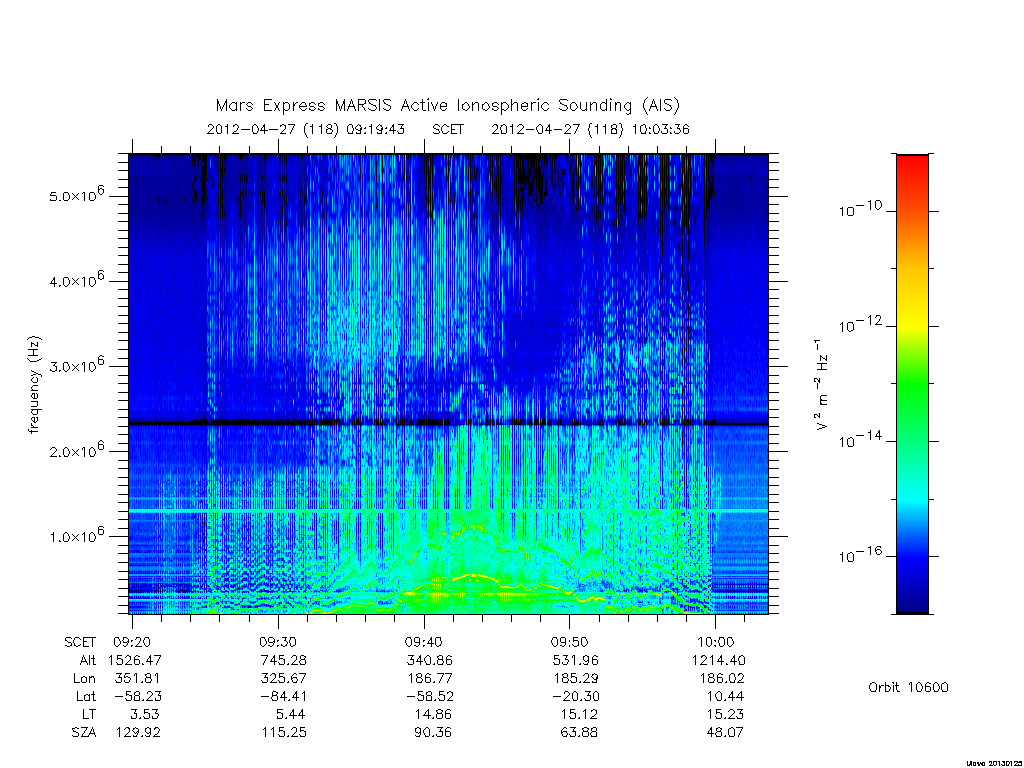The height and width of the screenshot is (768, 1024).
Task: Click the 2.0x10^6 frequency tick label
Action: (76, 449)
